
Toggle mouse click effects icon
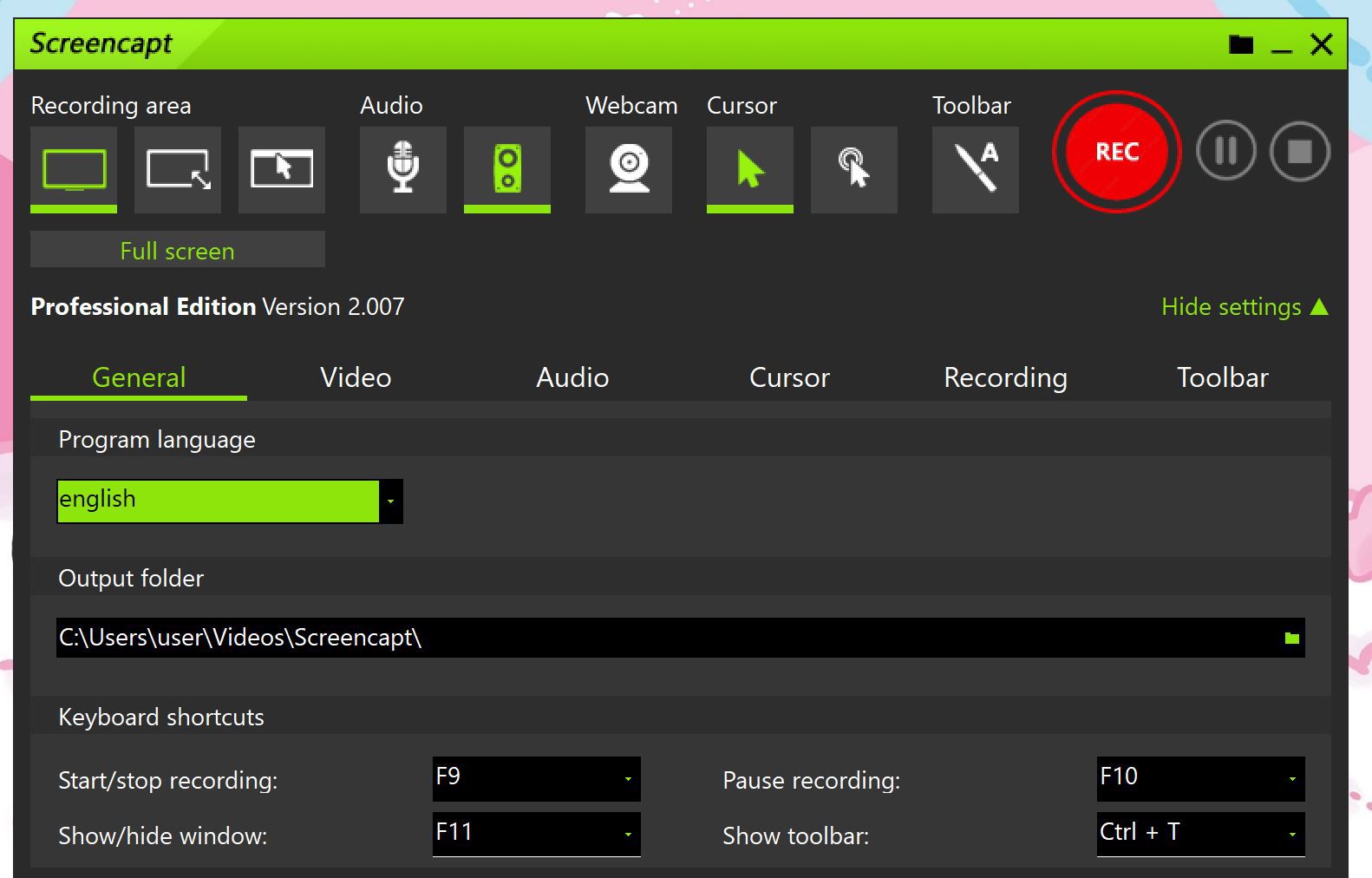[854, 169]
